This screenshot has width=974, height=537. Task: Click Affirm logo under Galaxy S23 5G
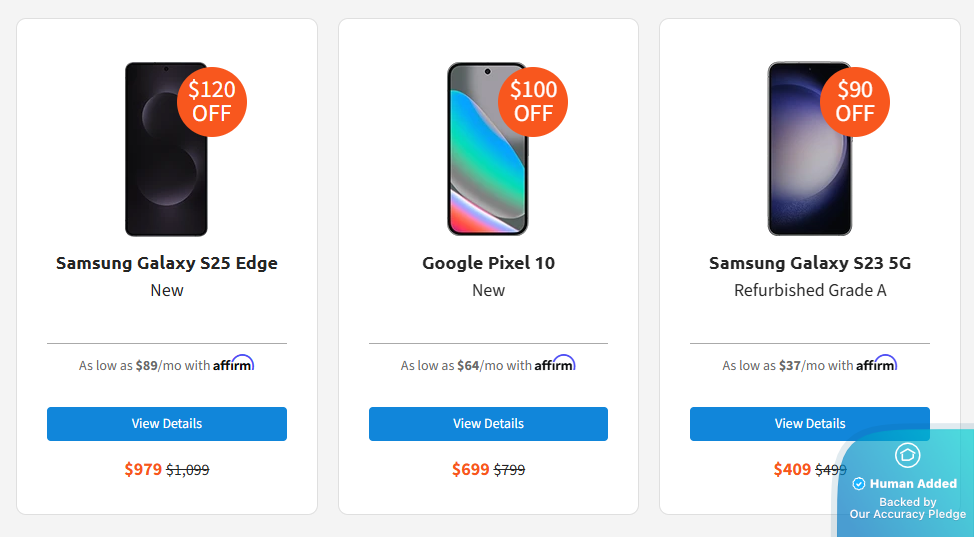click(x=876, y=364)
